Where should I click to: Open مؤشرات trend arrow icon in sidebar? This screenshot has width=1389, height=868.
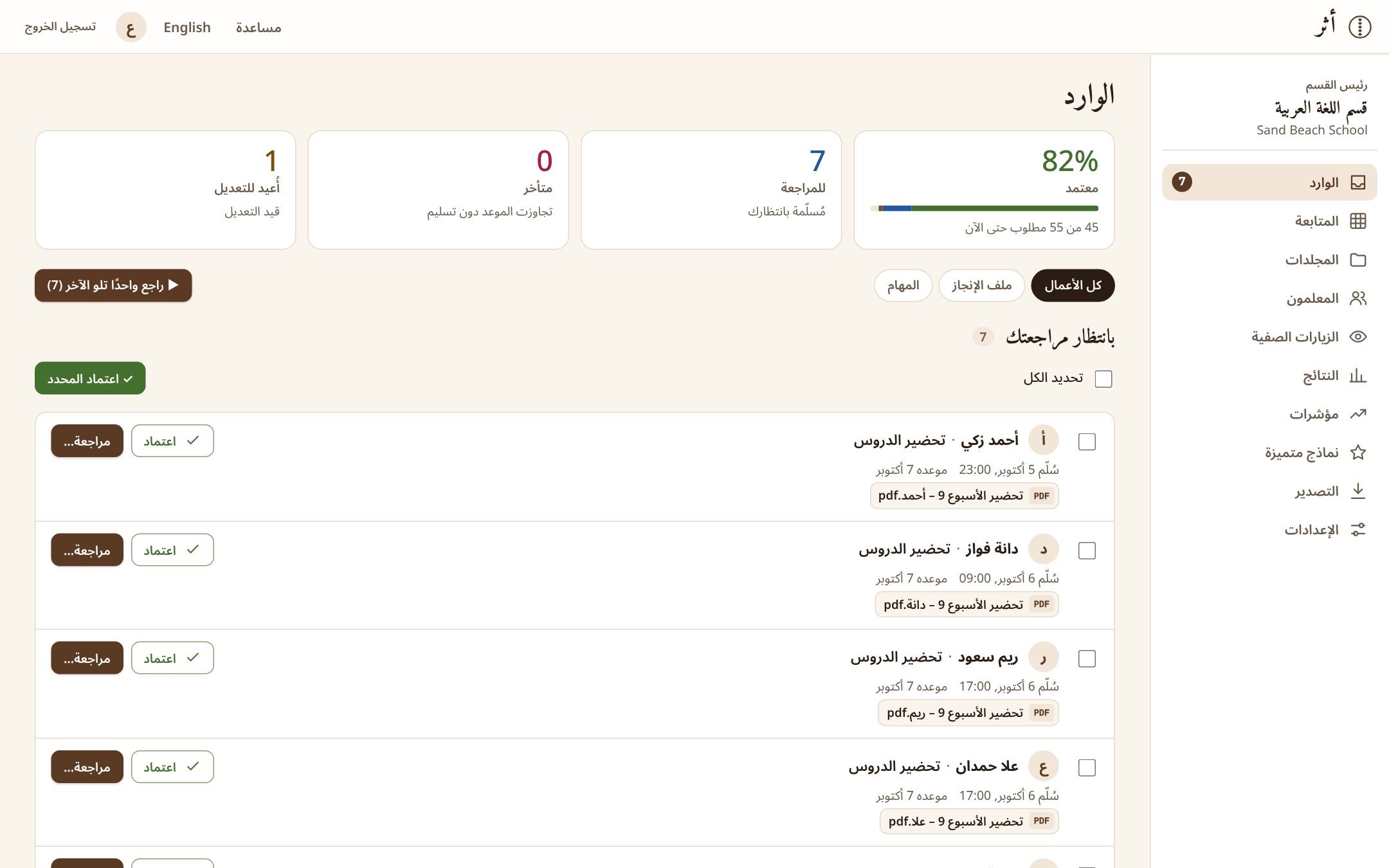click(x=1358, y=414)
